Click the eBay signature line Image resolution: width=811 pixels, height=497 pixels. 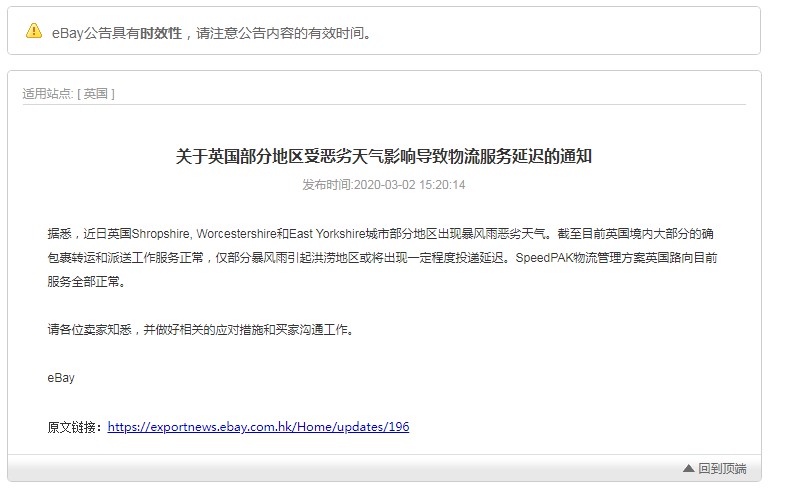click(61, 378)
